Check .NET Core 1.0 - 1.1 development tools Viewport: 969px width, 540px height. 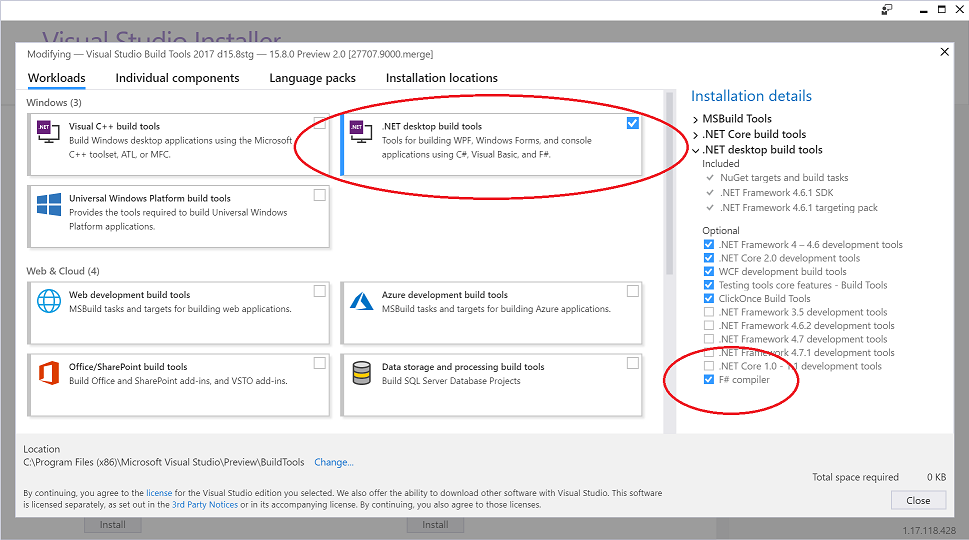pos(709,366)
